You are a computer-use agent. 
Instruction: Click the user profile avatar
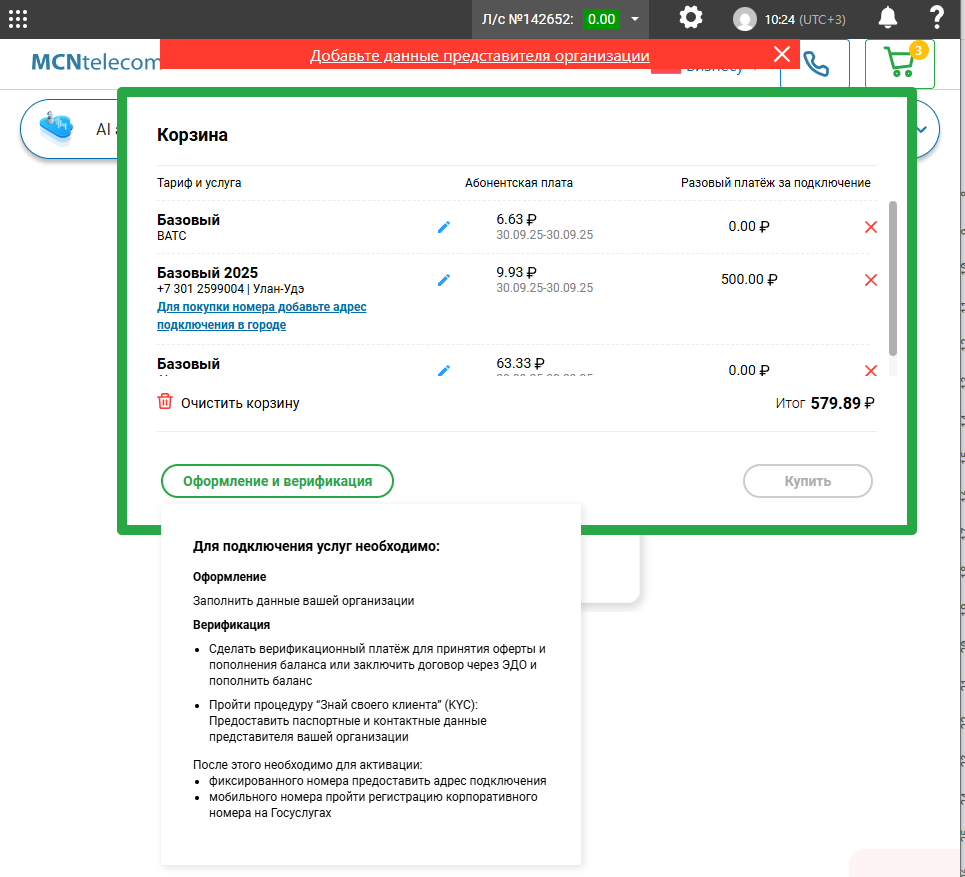tap(745, 19)
